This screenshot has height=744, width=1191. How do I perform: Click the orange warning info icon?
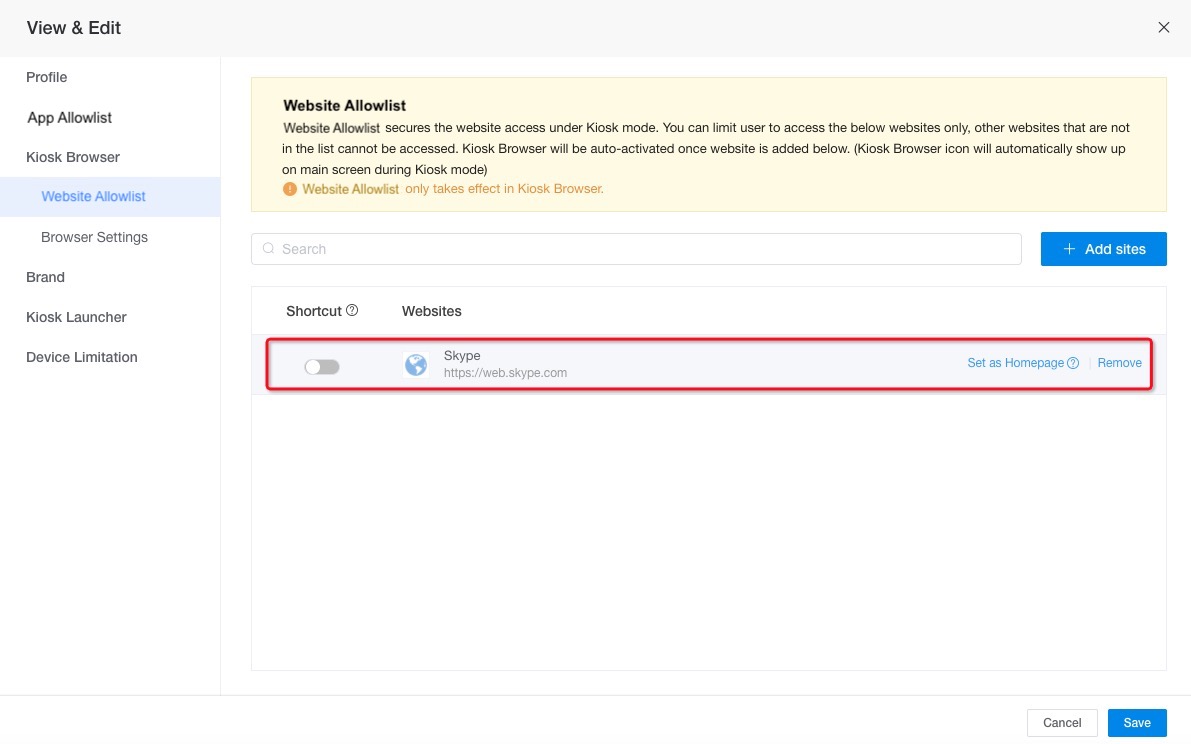290,189
